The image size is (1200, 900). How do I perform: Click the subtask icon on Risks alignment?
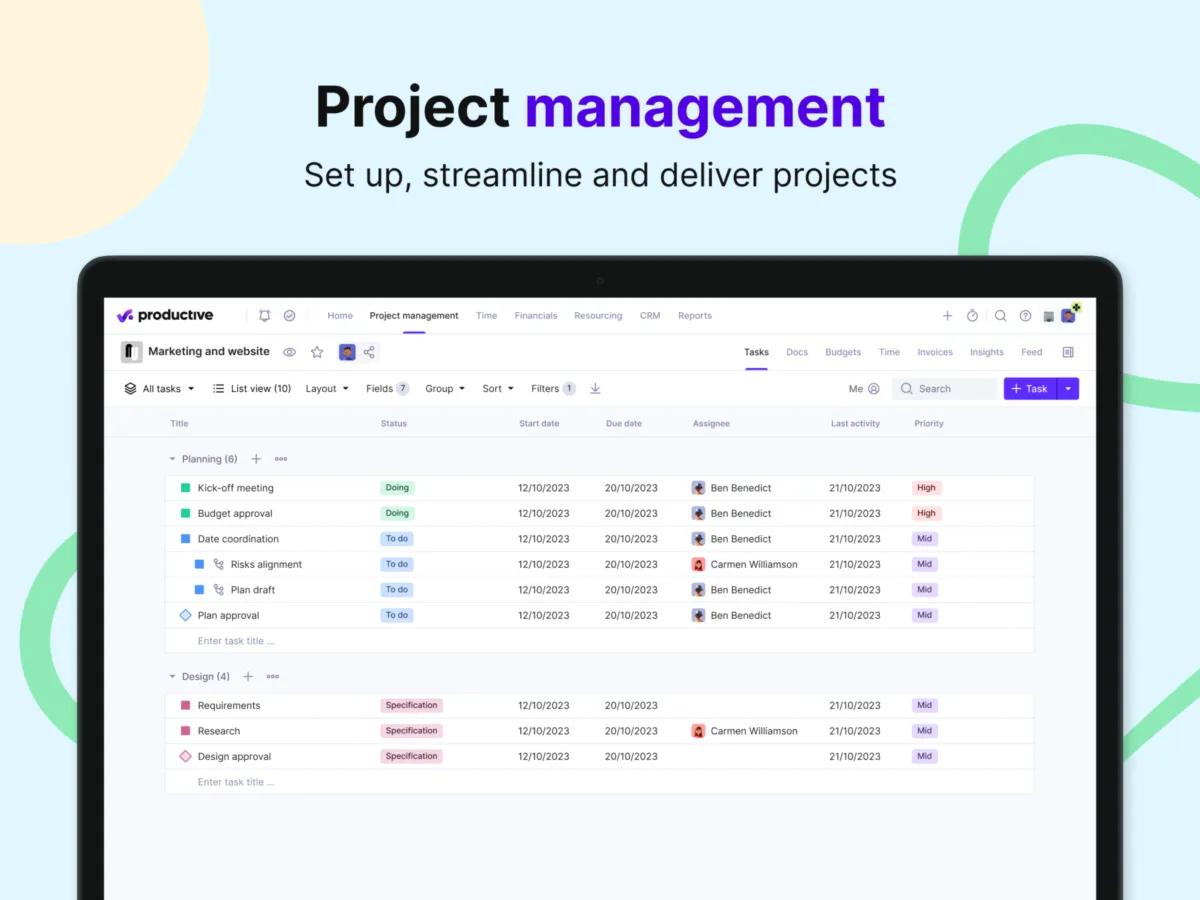(x=219, y=564)
